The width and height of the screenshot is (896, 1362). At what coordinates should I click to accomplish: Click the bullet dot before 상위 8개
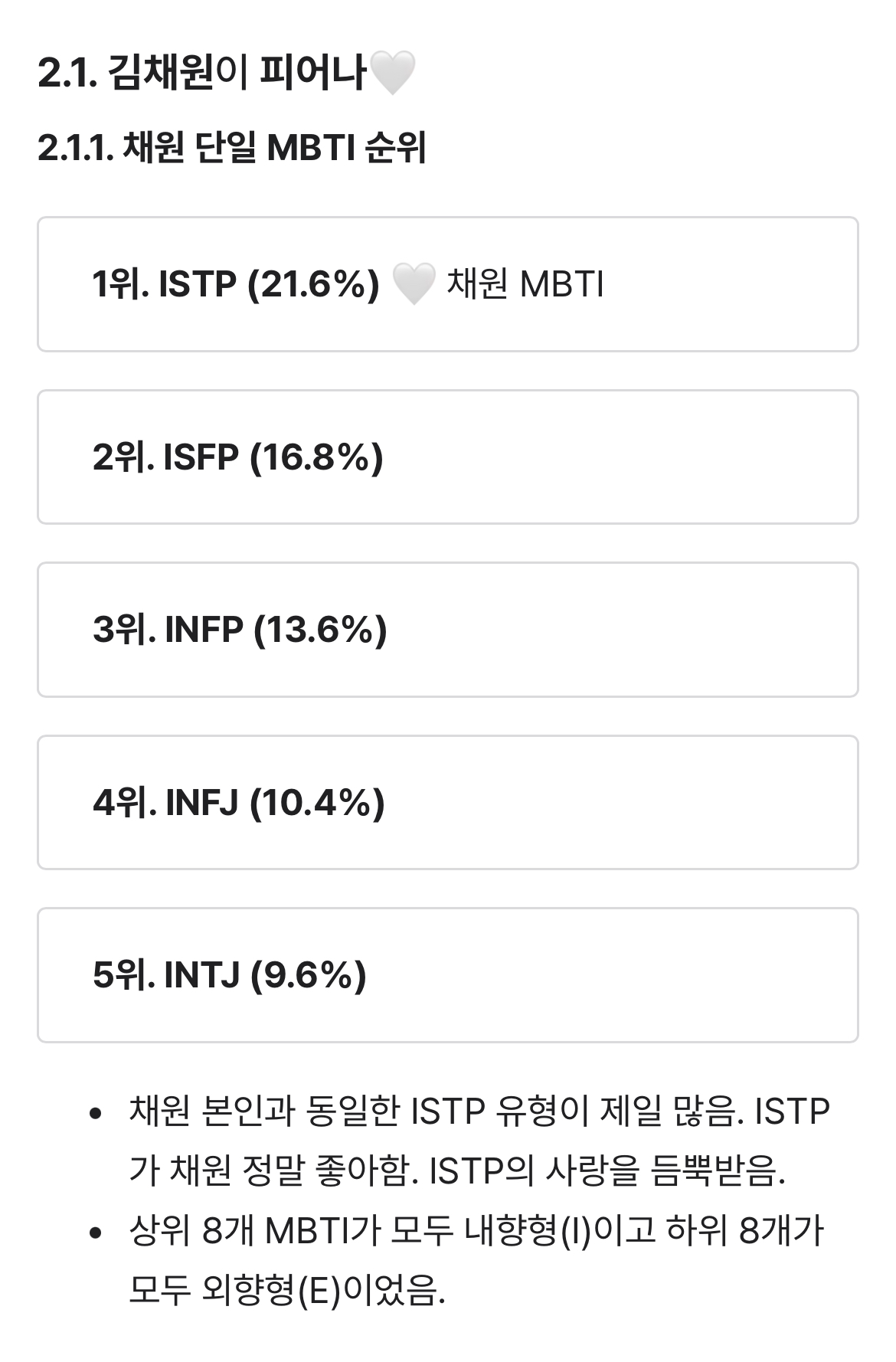[x=96, y=1233]
